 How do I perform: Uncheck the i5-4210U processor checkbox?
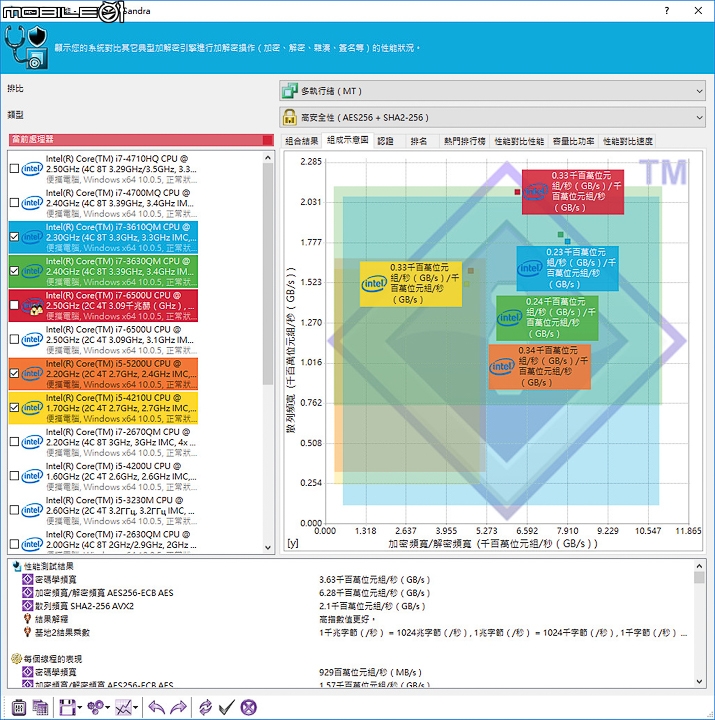point(14,408)
